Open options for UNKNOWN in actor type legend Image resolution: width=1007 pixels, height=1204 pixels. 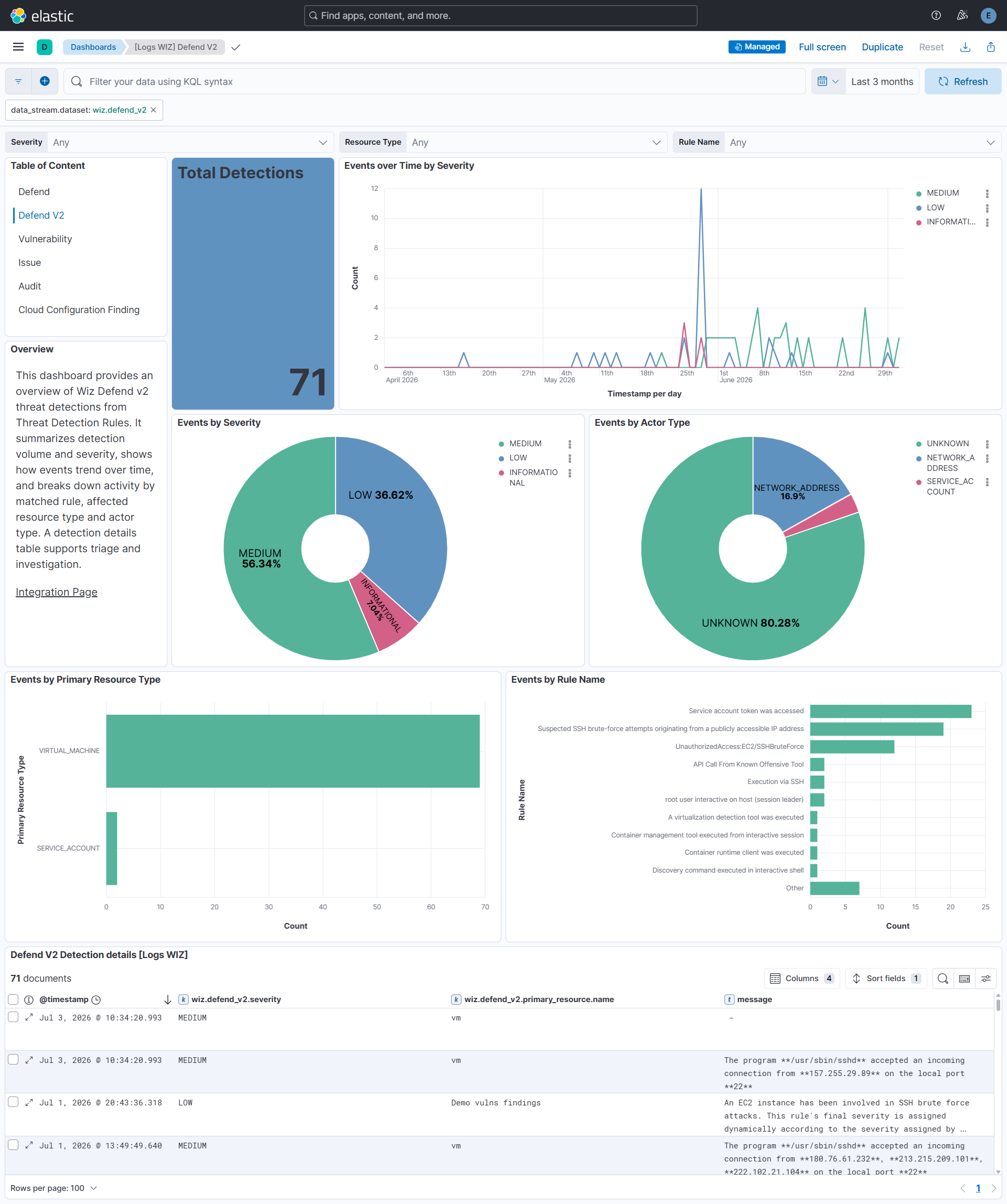coord(987,444)
